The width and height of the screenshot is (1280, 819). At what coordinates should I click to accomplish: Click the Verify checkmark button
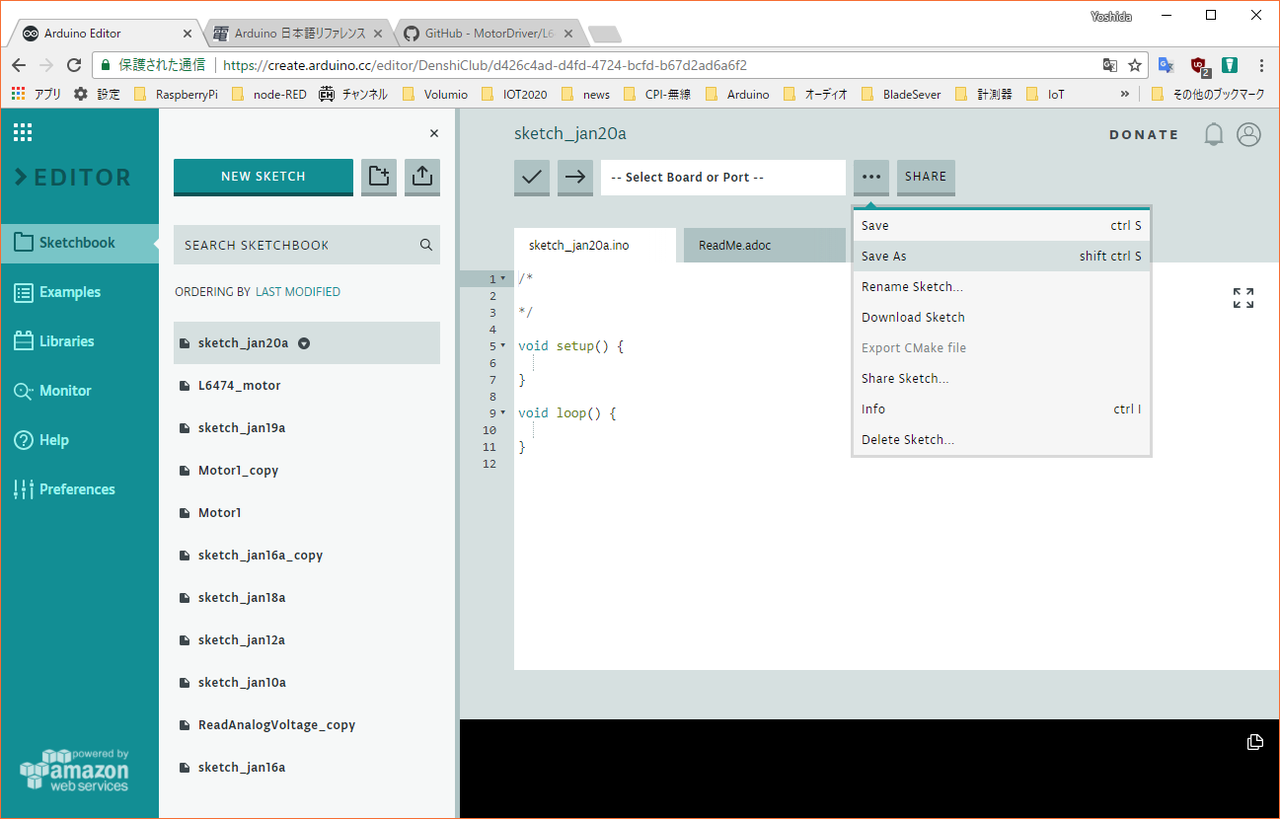[x=532, y=177]
